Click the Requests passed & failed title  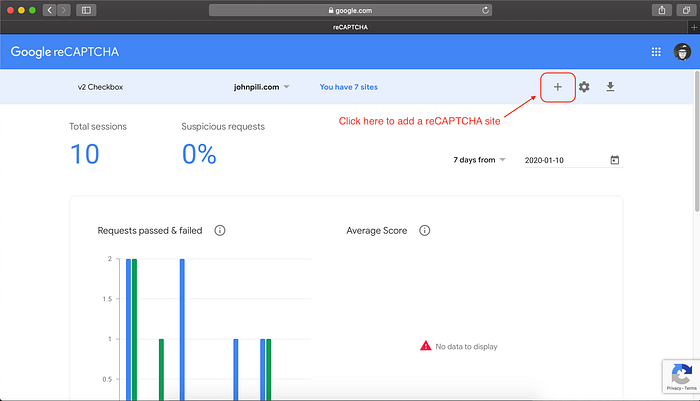150,230
